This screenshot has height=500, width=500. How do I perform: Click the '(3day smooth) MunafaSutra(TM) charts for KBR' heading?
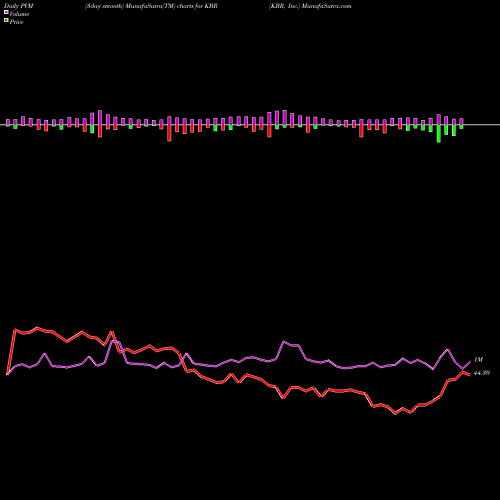click(x=151, y=6)
